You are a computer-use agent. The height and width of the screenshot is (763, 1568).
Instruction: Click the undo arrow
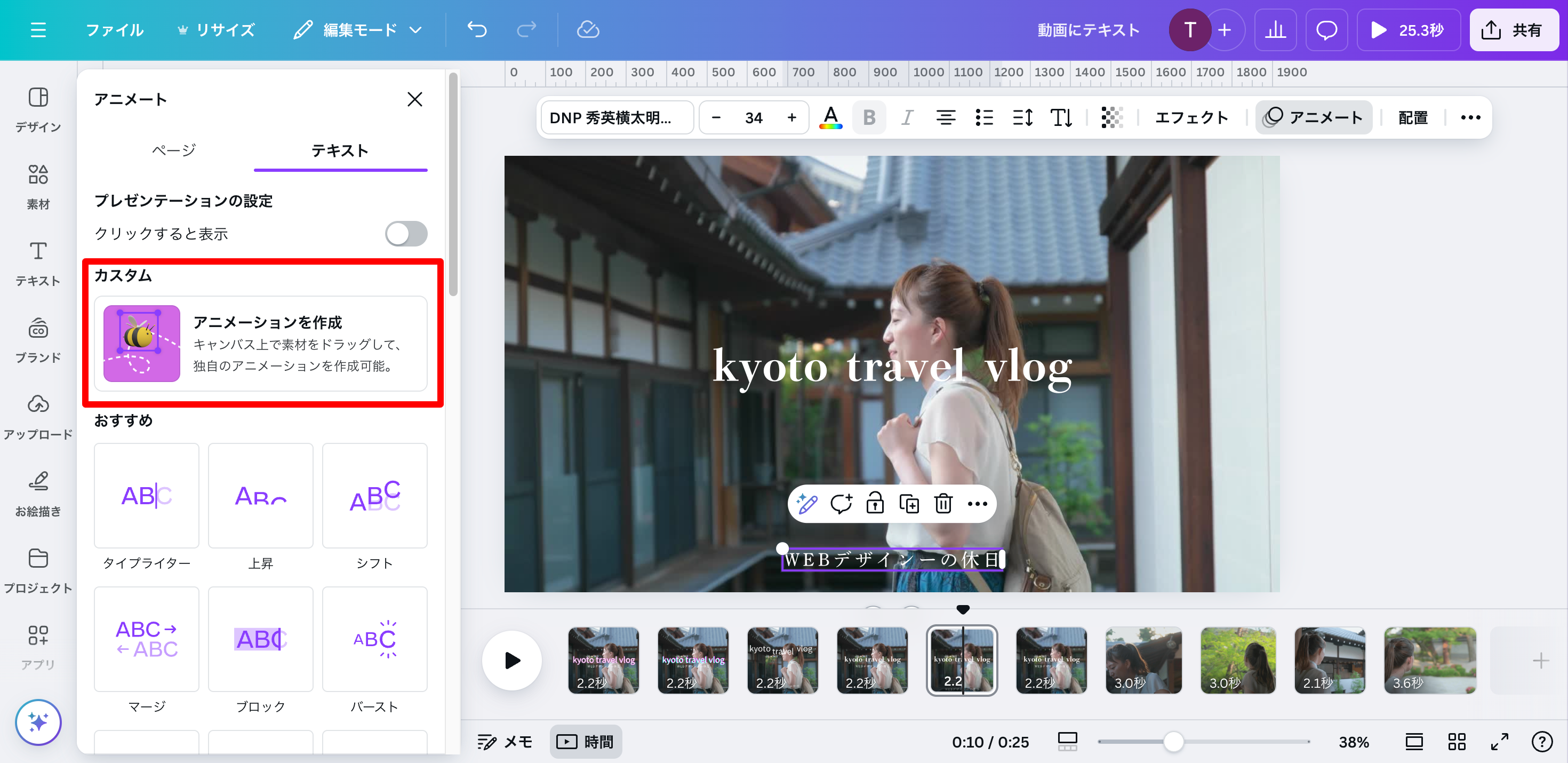(x=477, y=30)
